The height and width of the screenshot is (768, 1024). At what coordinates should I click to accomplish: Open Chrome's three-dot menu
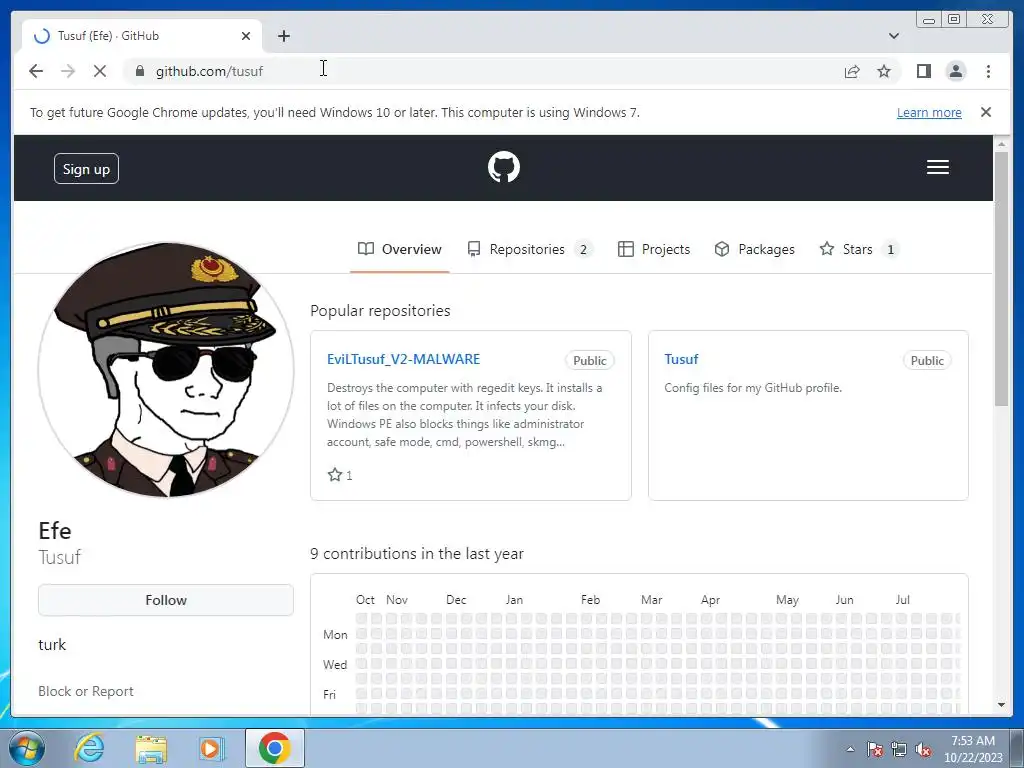[988, 71]
